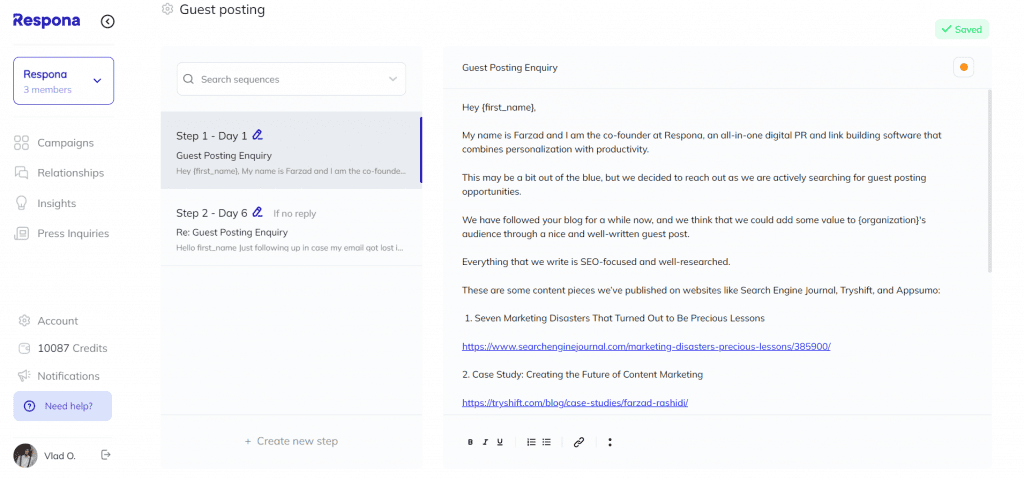Select Step 1 Guest Posting Enquiry

tap(291, 150)
